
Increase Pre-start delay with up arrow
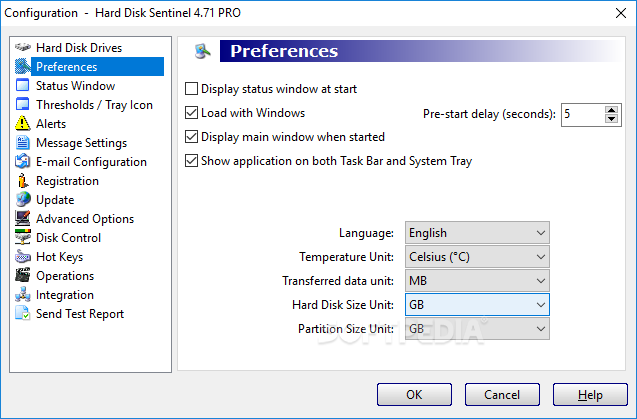611,110
